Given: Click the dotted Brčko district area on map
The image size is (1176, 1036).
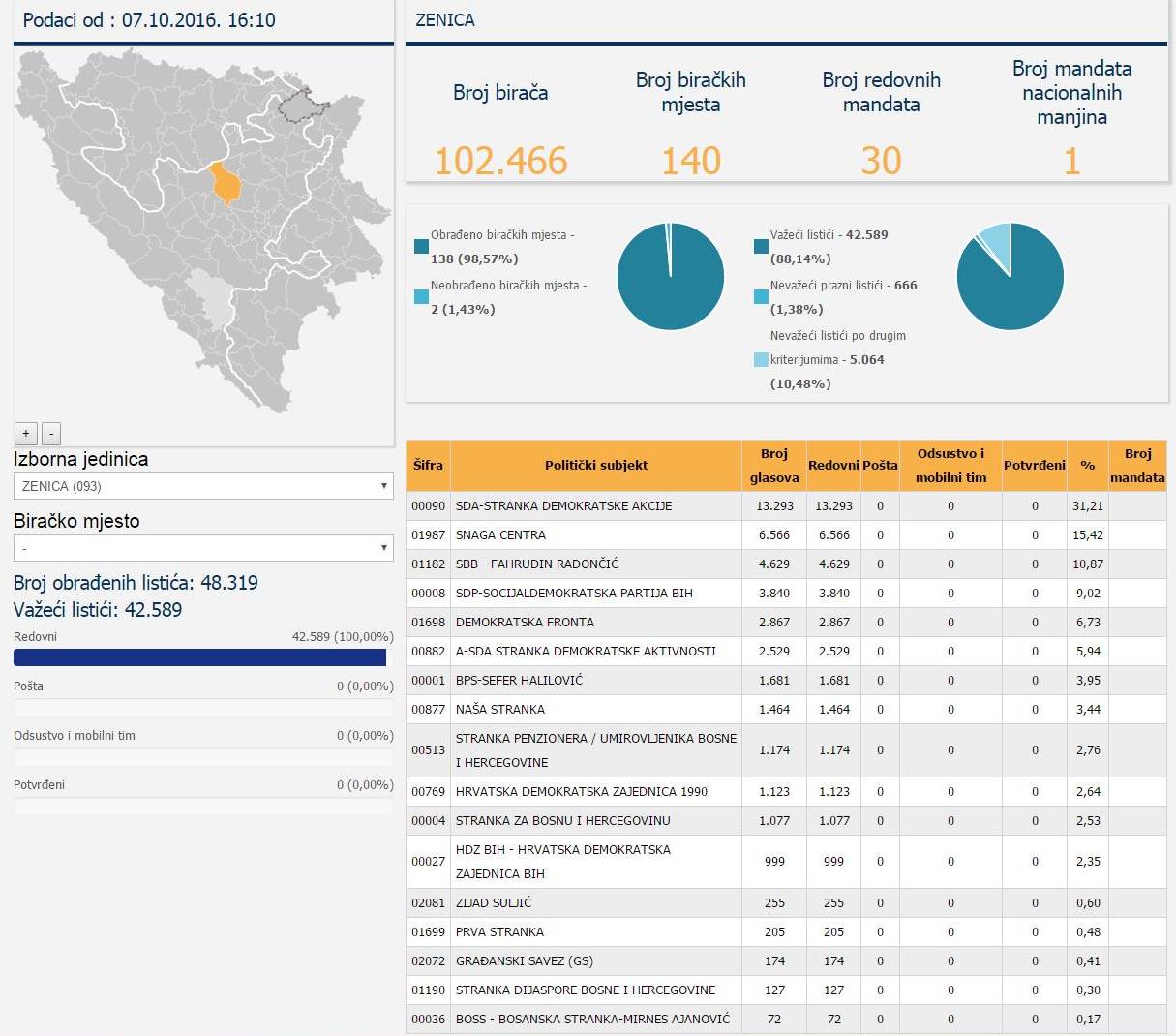Looking at the screenshot, I should pos(299,104).
